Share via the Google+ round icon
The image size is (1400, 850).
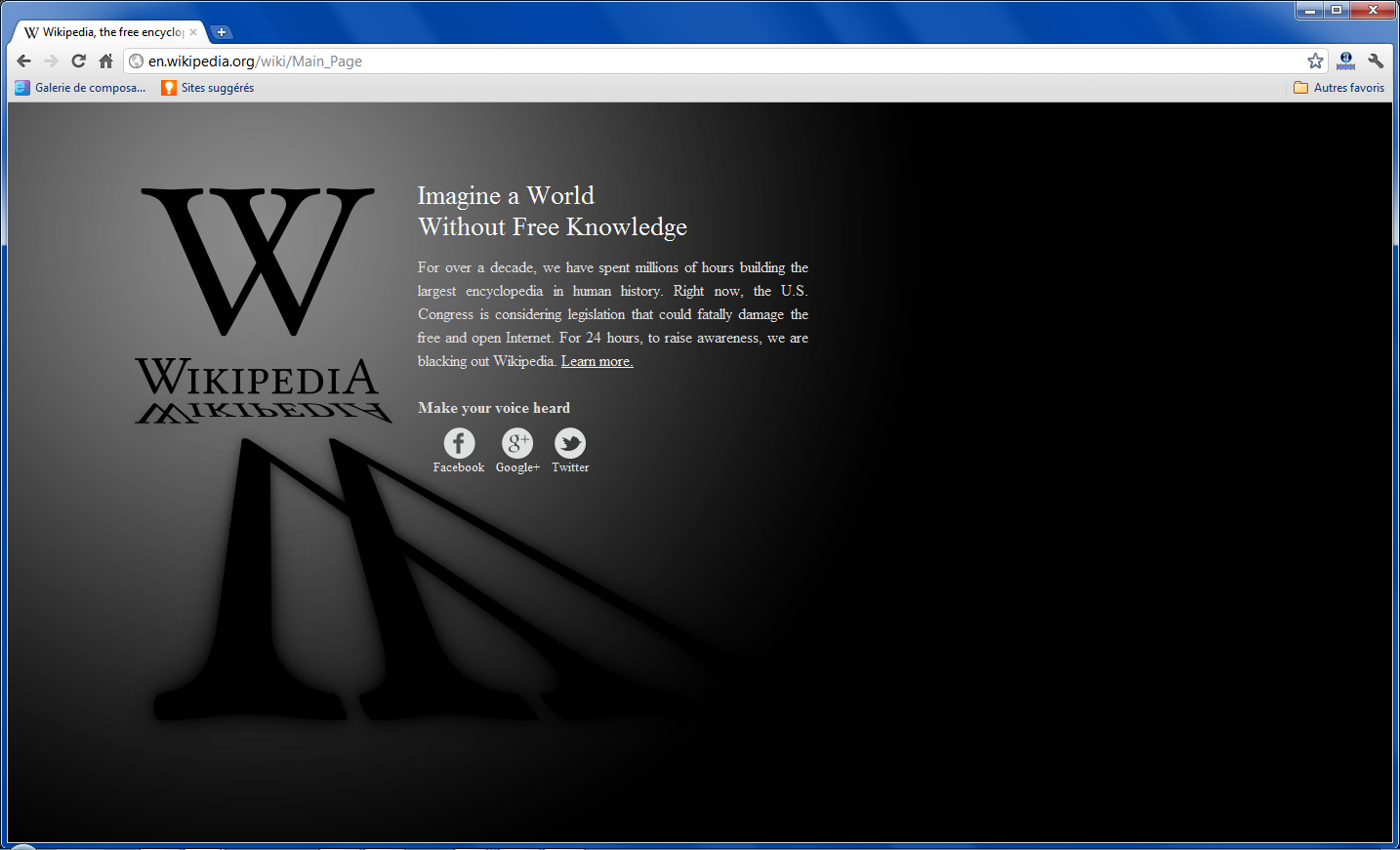pos(517,443)
